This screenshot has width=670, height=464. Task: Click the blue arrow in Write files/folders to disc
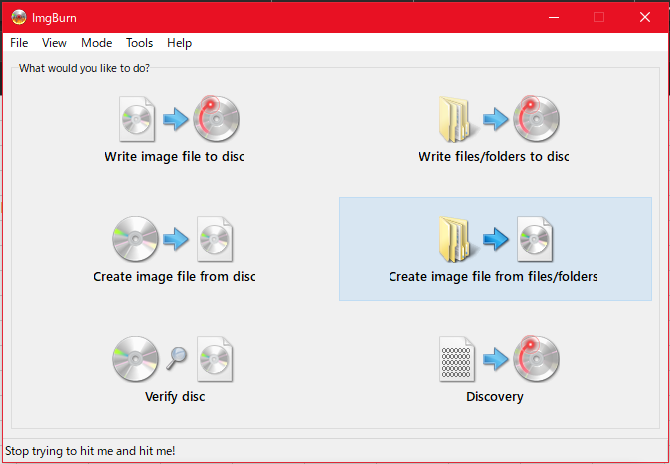pyautogui.click(x=496, y=118)
